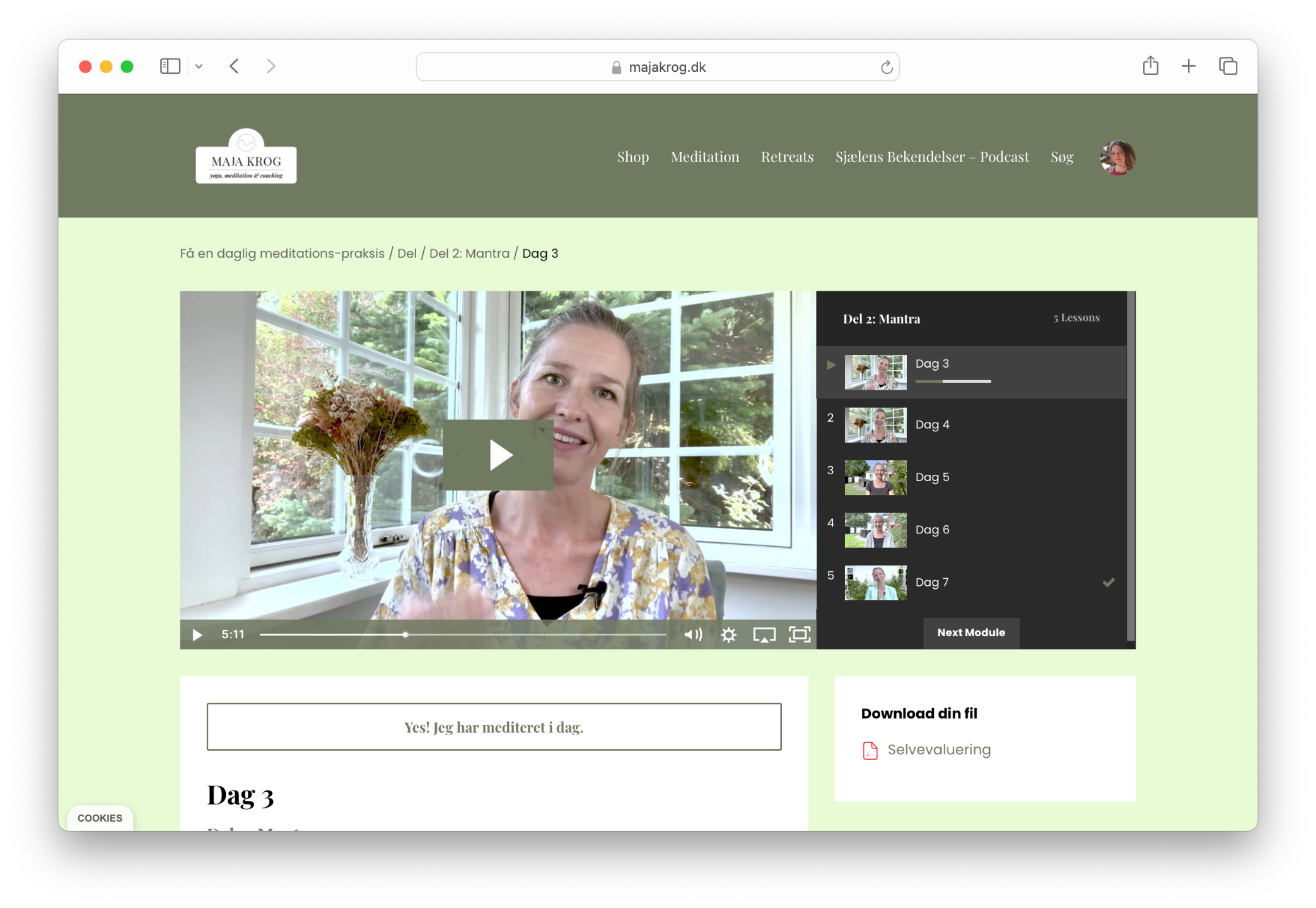Show tab overview icon in Safari

pos(1228,66)
